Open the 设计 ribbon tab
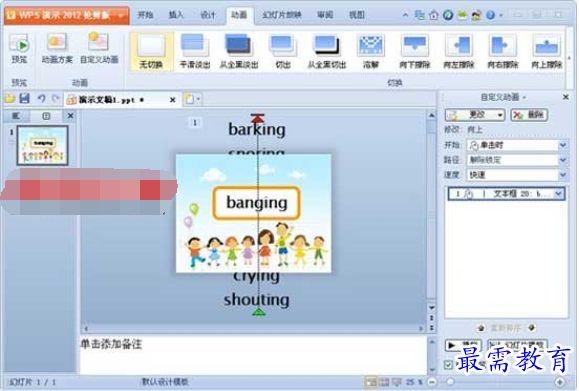The width and height of the screenshot is (579, 391). point(208,15)
